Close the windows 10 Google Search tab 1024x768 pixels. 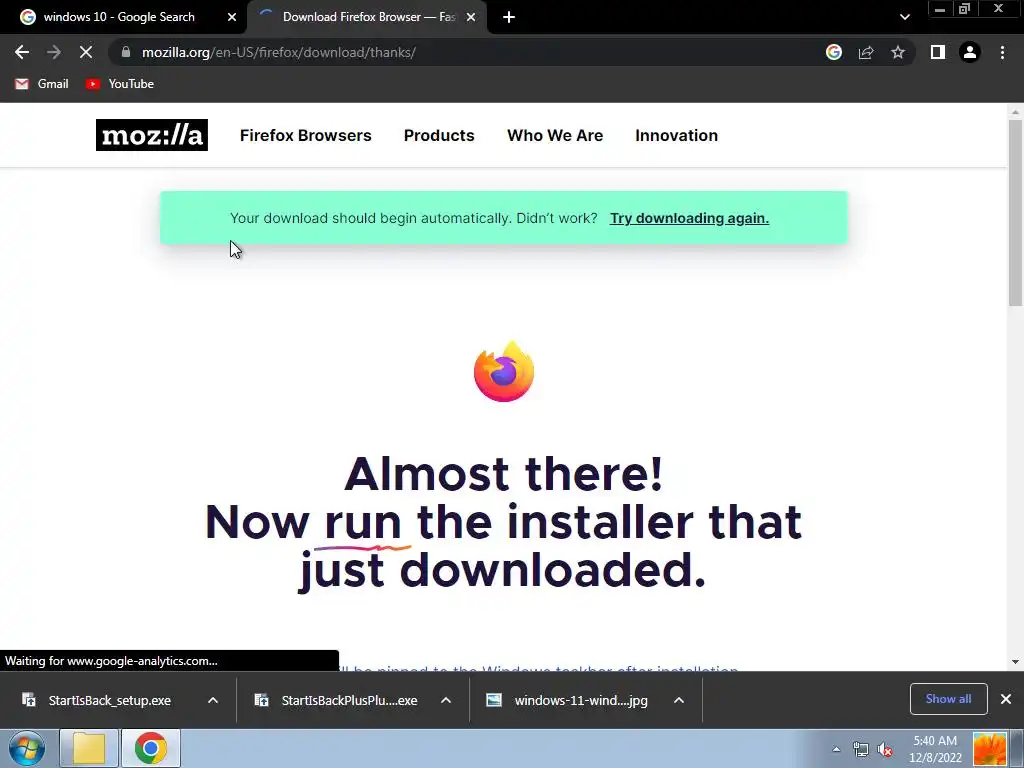pos(232,17)
